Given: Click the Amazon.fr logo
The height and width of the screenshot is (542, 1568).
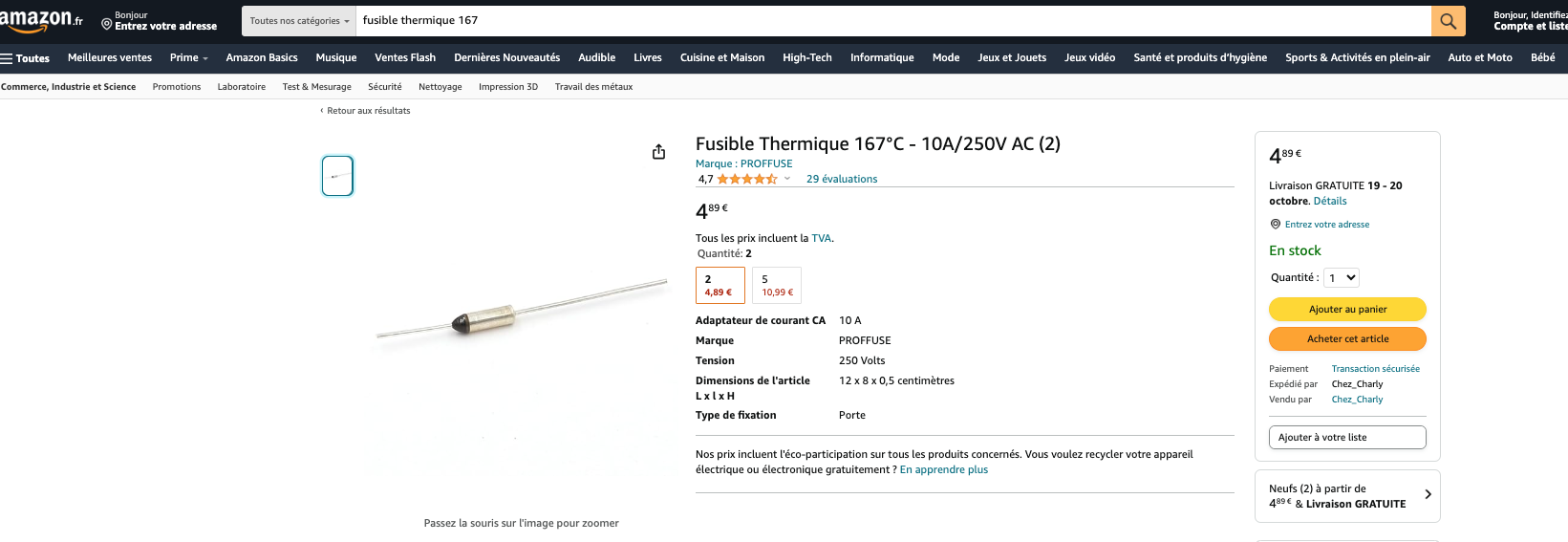Looking at the screenshot, I should point(41,20).
